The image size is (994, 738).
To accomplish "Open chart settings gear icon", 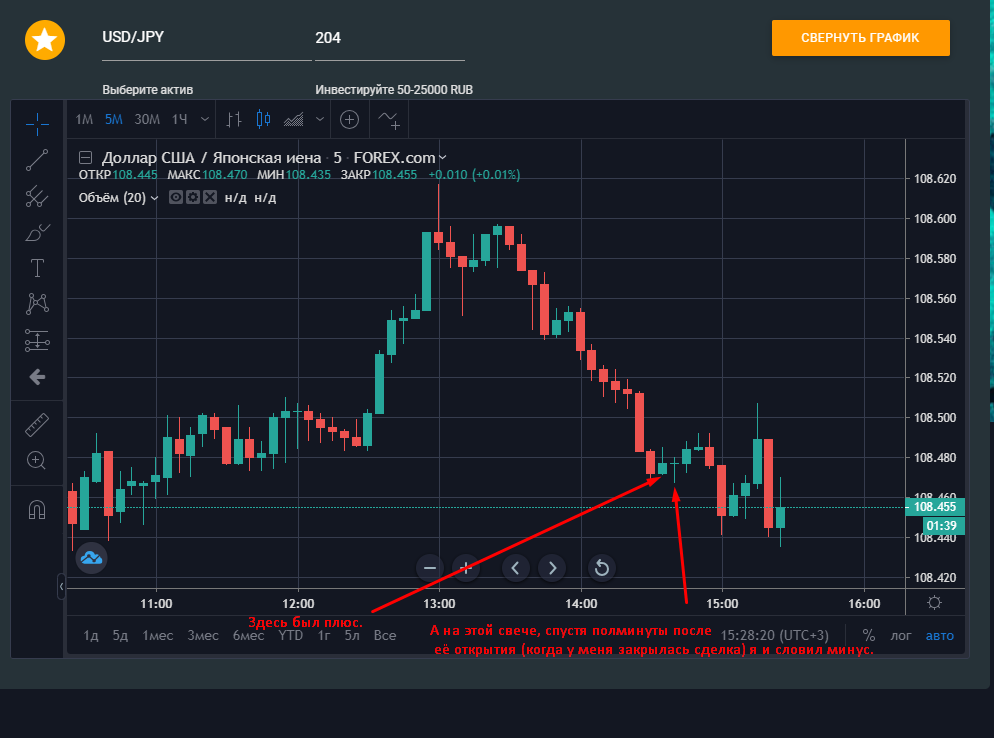I will (934, 602).
